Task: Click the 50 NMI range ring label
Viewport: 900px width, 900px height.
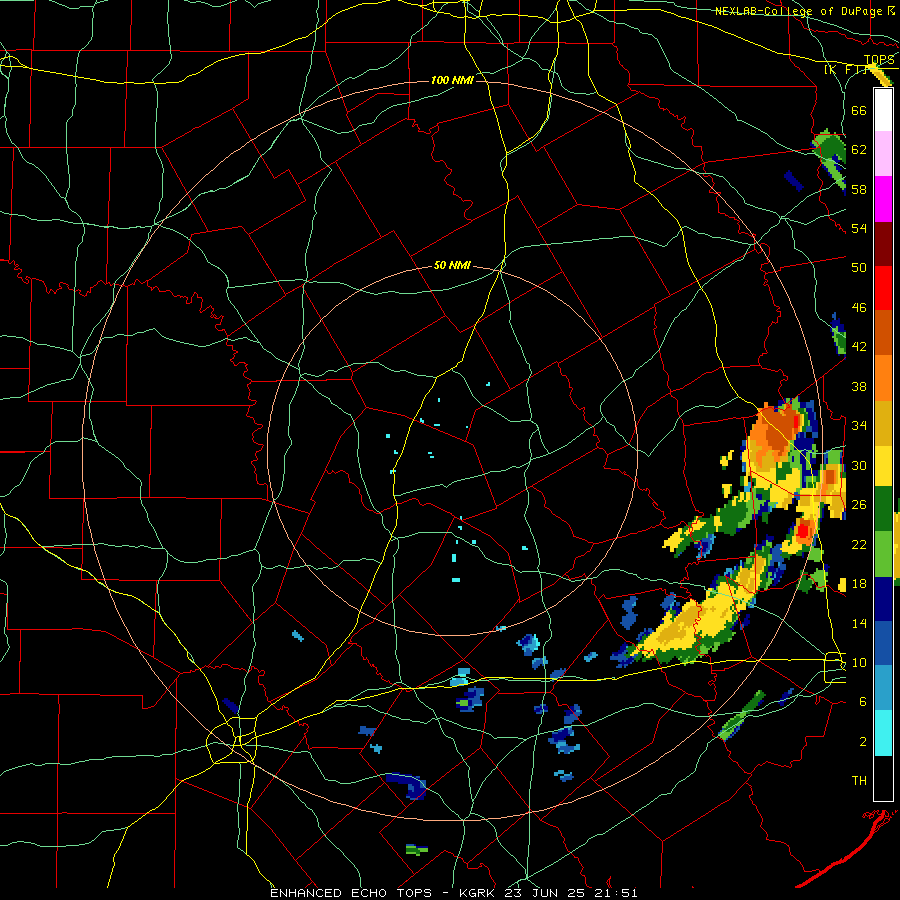Action: [452, 265]
